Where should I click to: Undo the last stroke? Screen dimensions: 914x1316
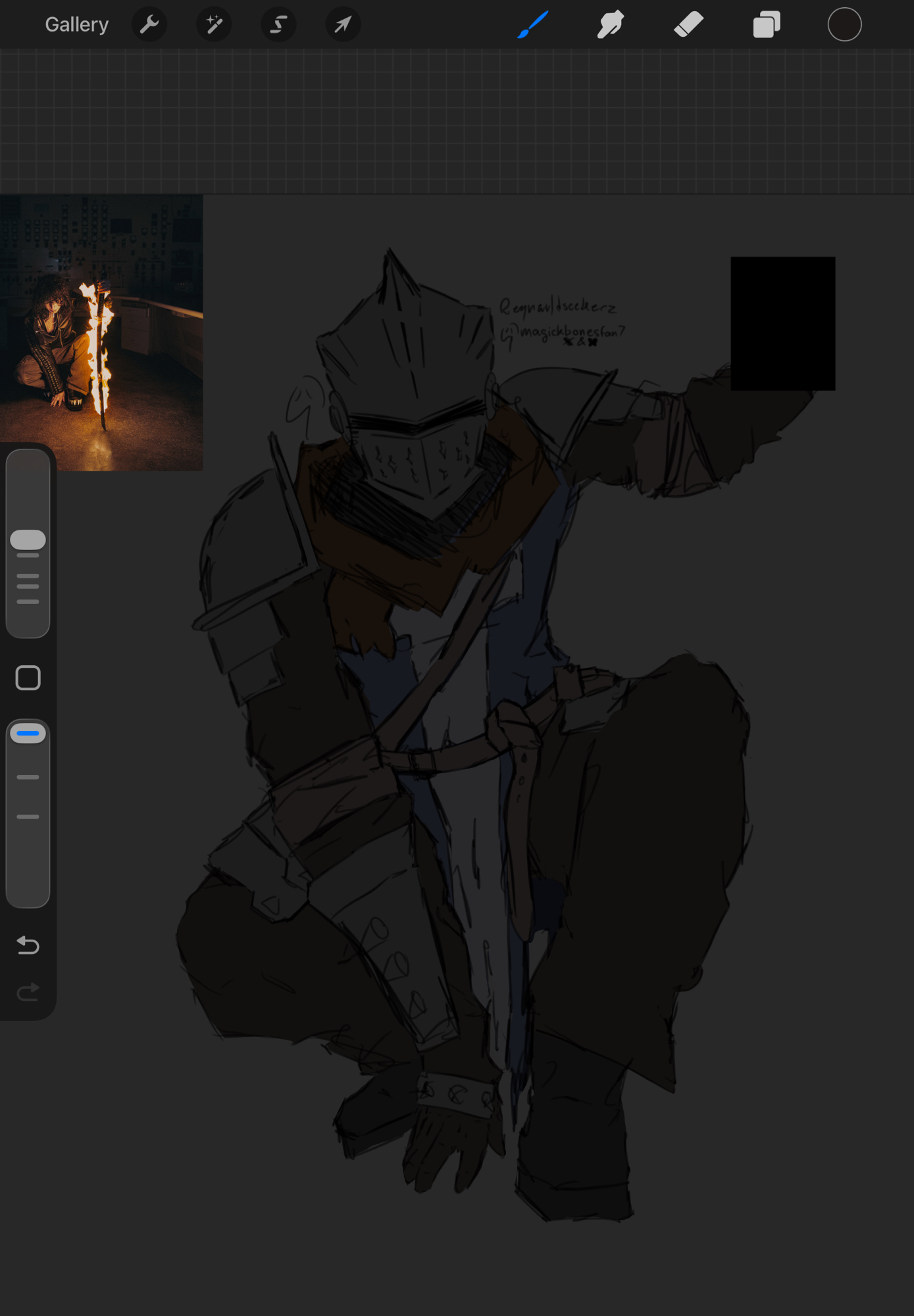coord(28,946)
